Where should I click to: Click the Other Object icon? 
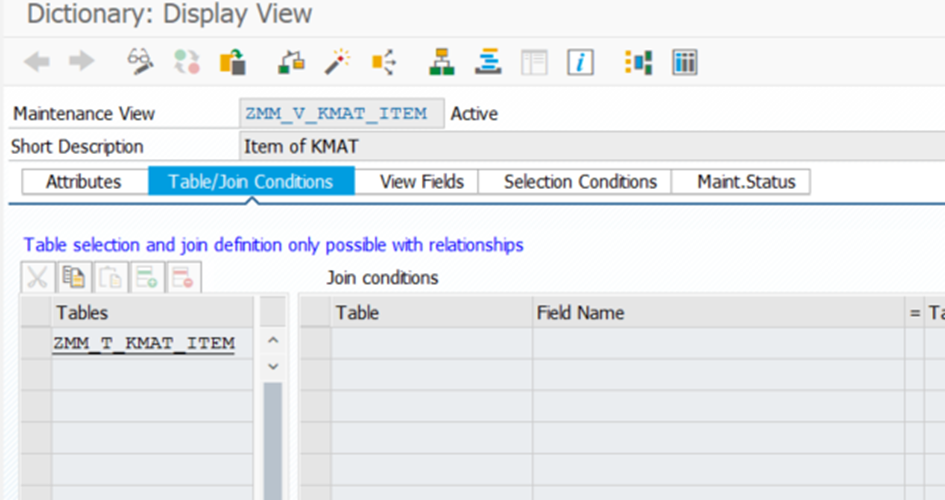[x=233, y=62]
